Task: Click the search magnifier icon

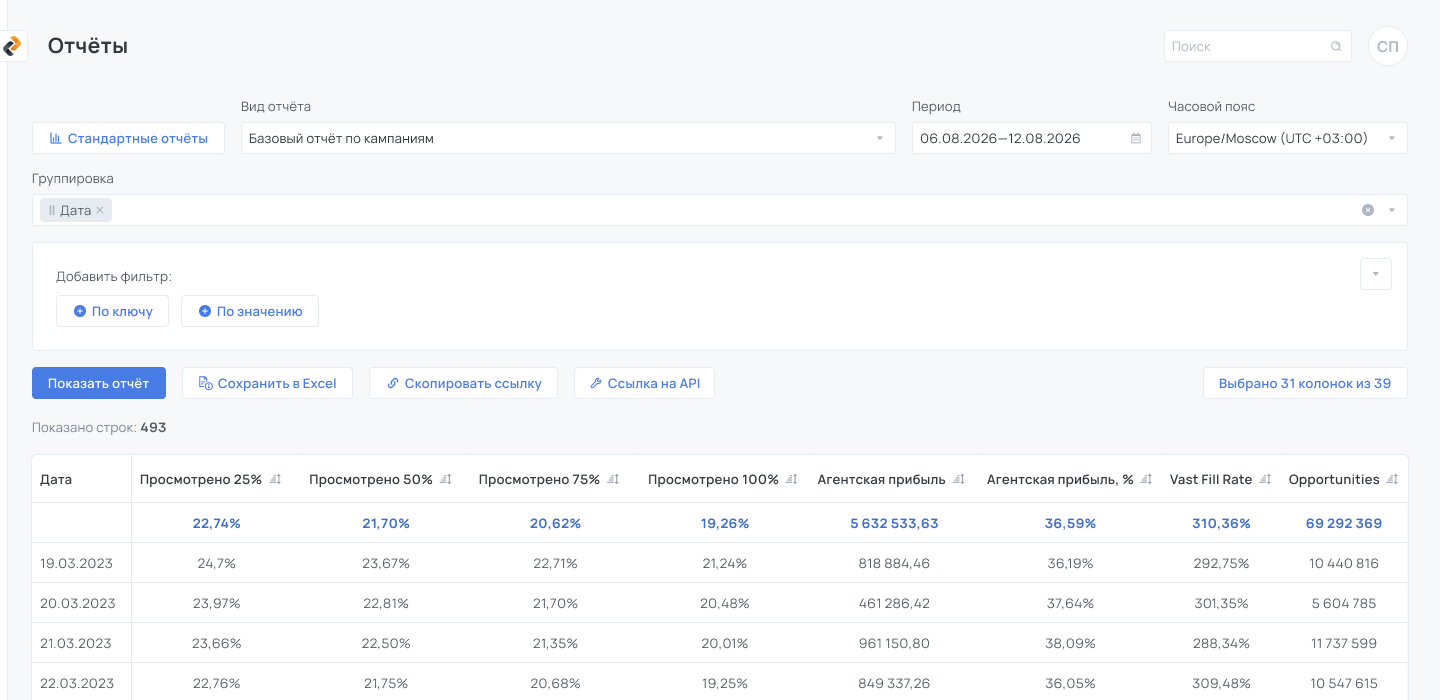Action: pyautogui.click(x=1336, y=46)
